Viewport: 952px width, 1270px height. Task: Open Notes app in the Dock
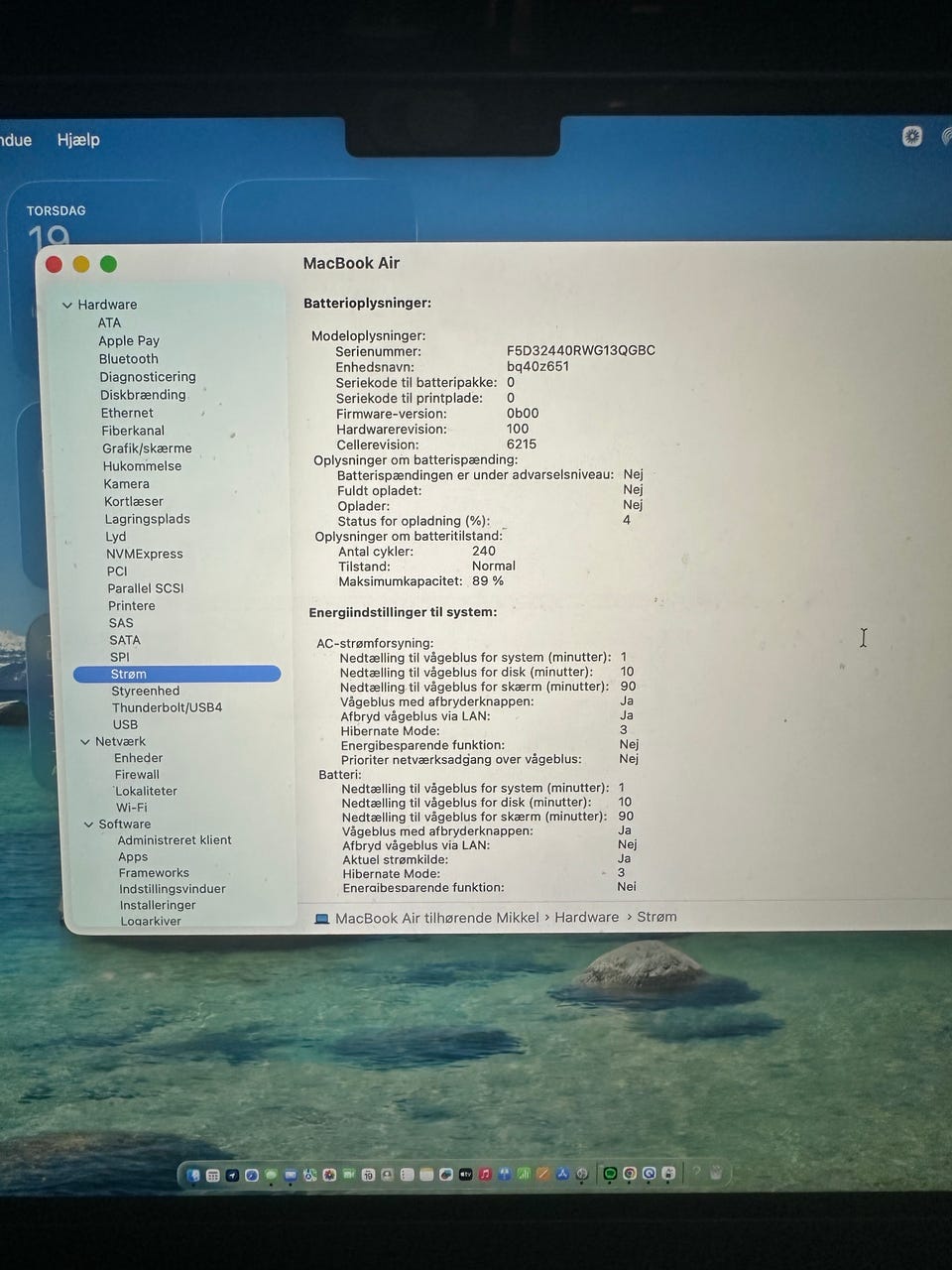pyautogui.click(x=426, y=1175)
